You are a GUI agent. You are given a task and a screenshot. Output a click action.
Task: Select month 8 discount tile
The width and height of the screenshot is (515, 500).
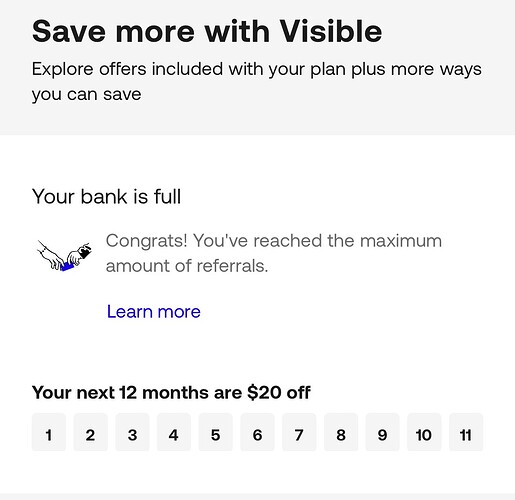[x=341, y=432]
